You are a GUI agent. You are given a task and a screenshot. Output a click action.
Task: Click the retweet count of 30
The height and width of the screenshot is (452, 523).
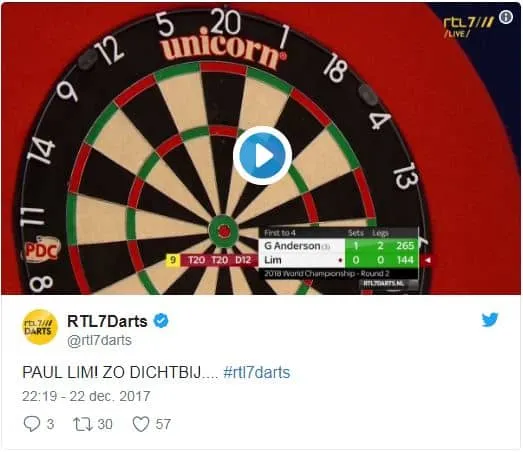coord(105,424)
